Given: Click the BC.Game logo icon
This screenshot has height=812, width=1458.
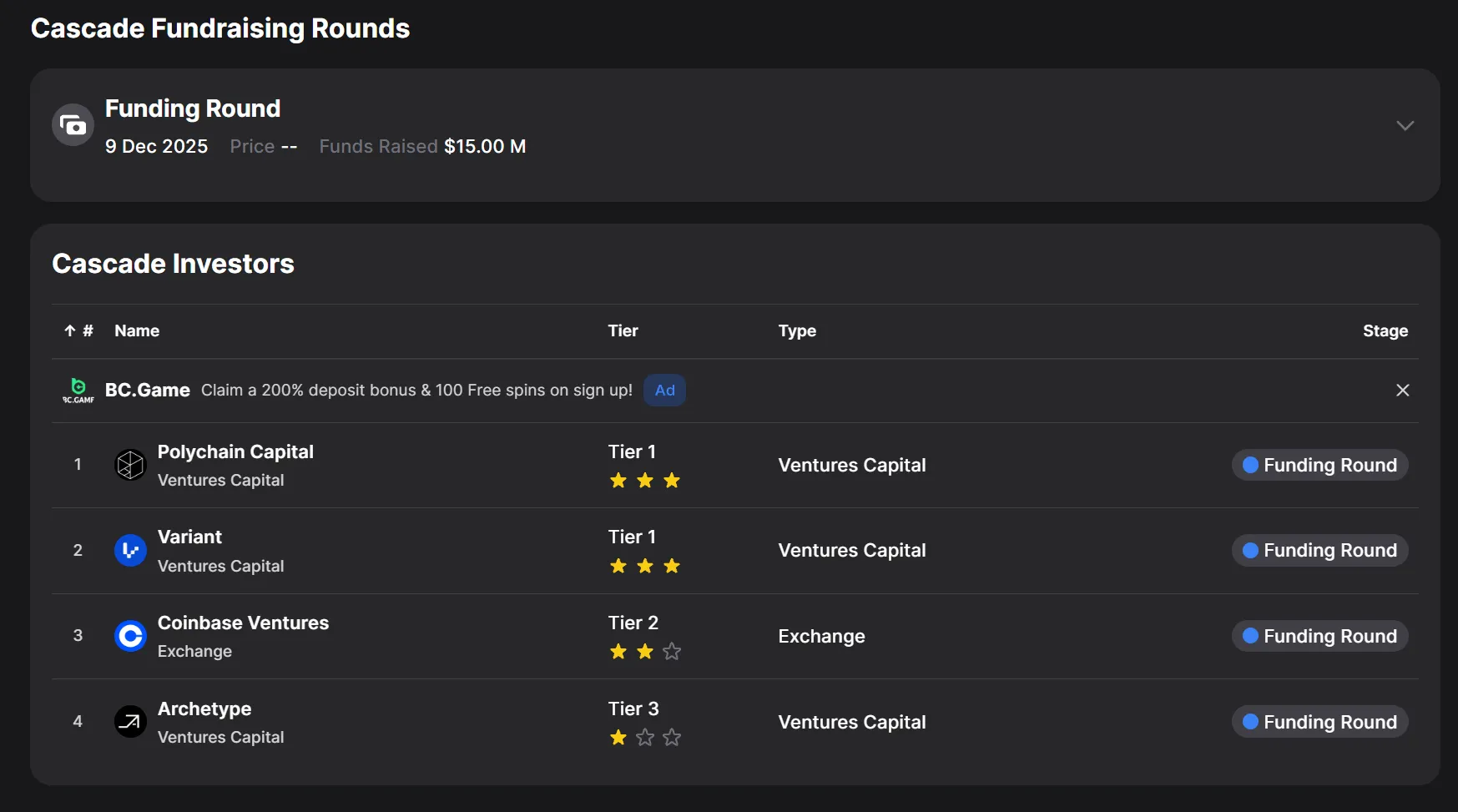Looking at the screenshot, I should point(78,390).
